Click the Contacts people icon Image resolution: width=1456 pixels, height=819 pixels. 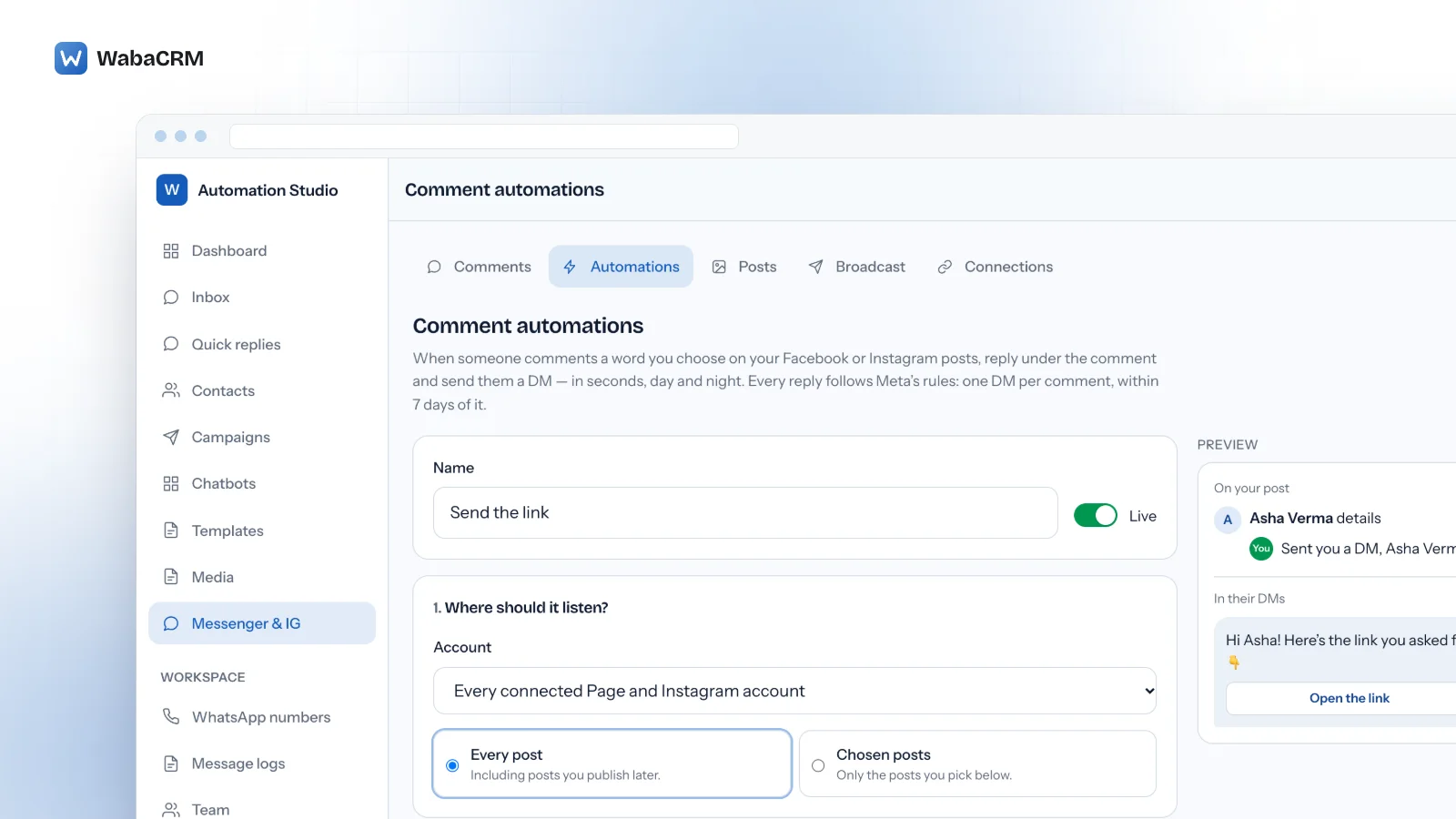click(x=171, y=390)
